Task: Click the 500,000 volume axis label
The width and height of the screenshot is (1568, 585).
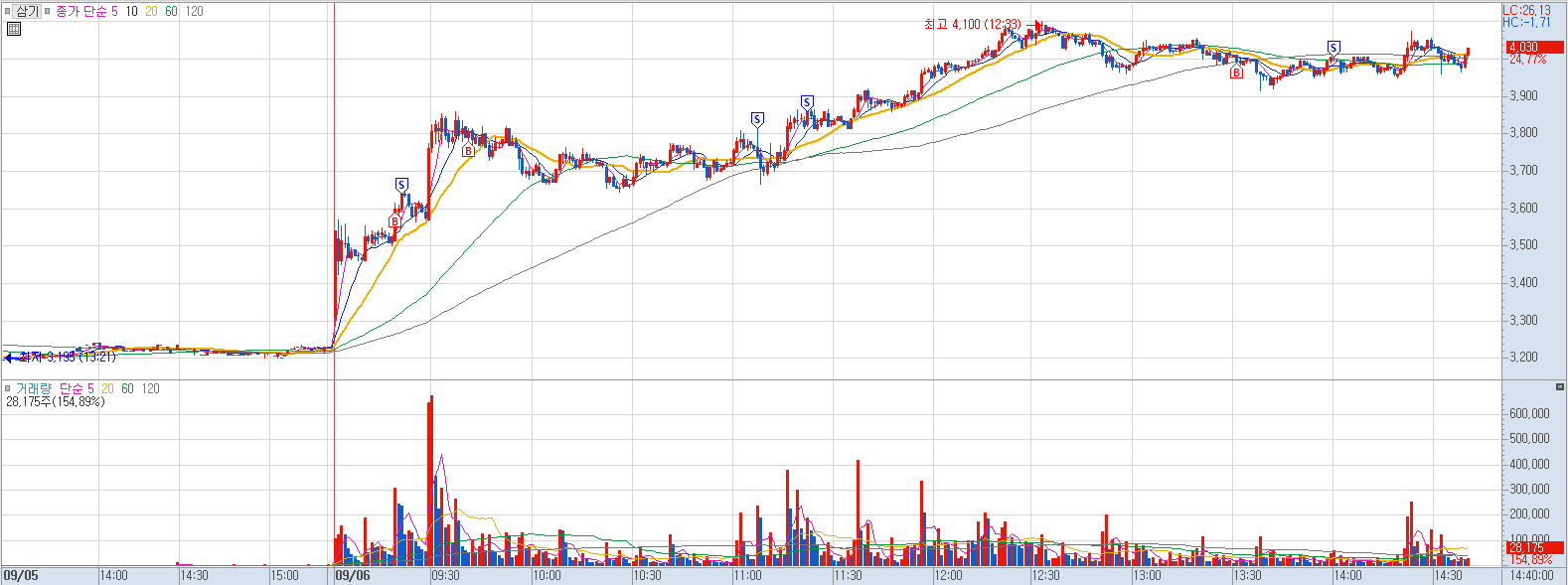Action: (x=1529, y=438)
